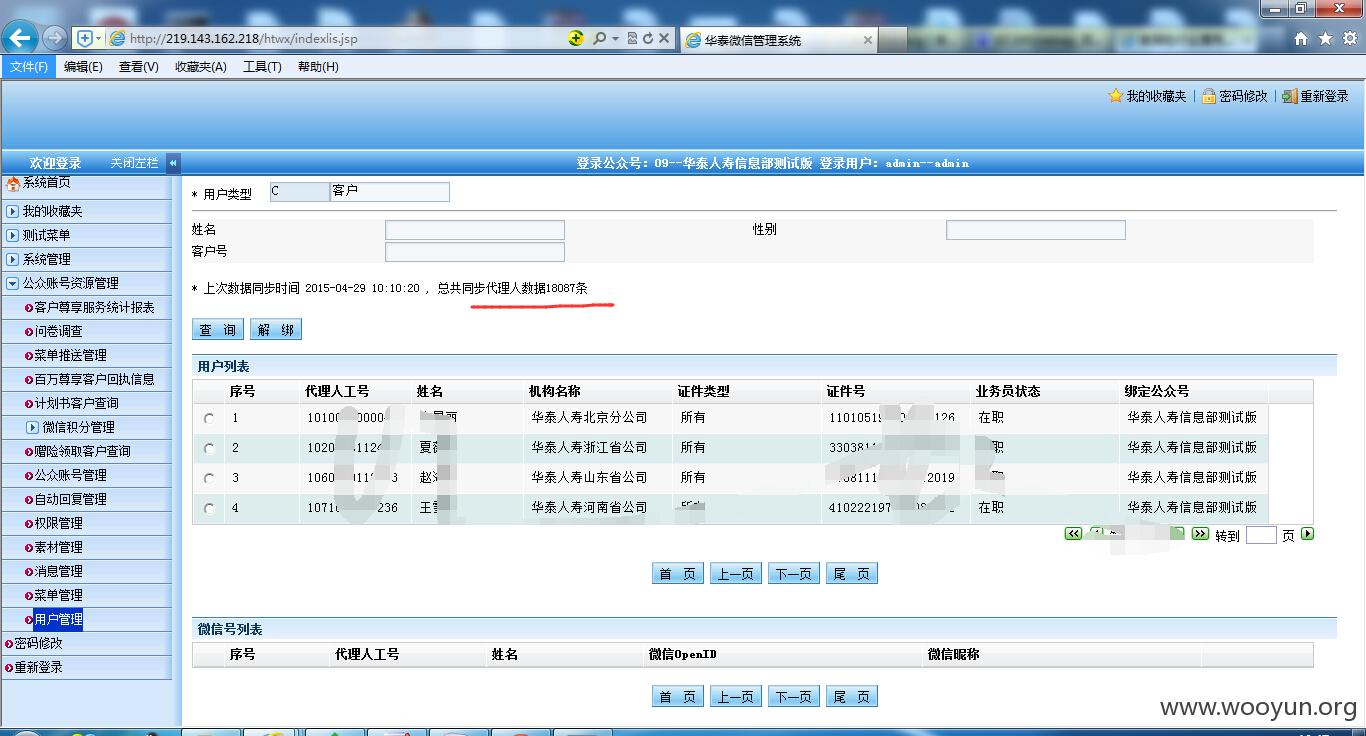Open the 工具(T) menu

click(262, 67)
